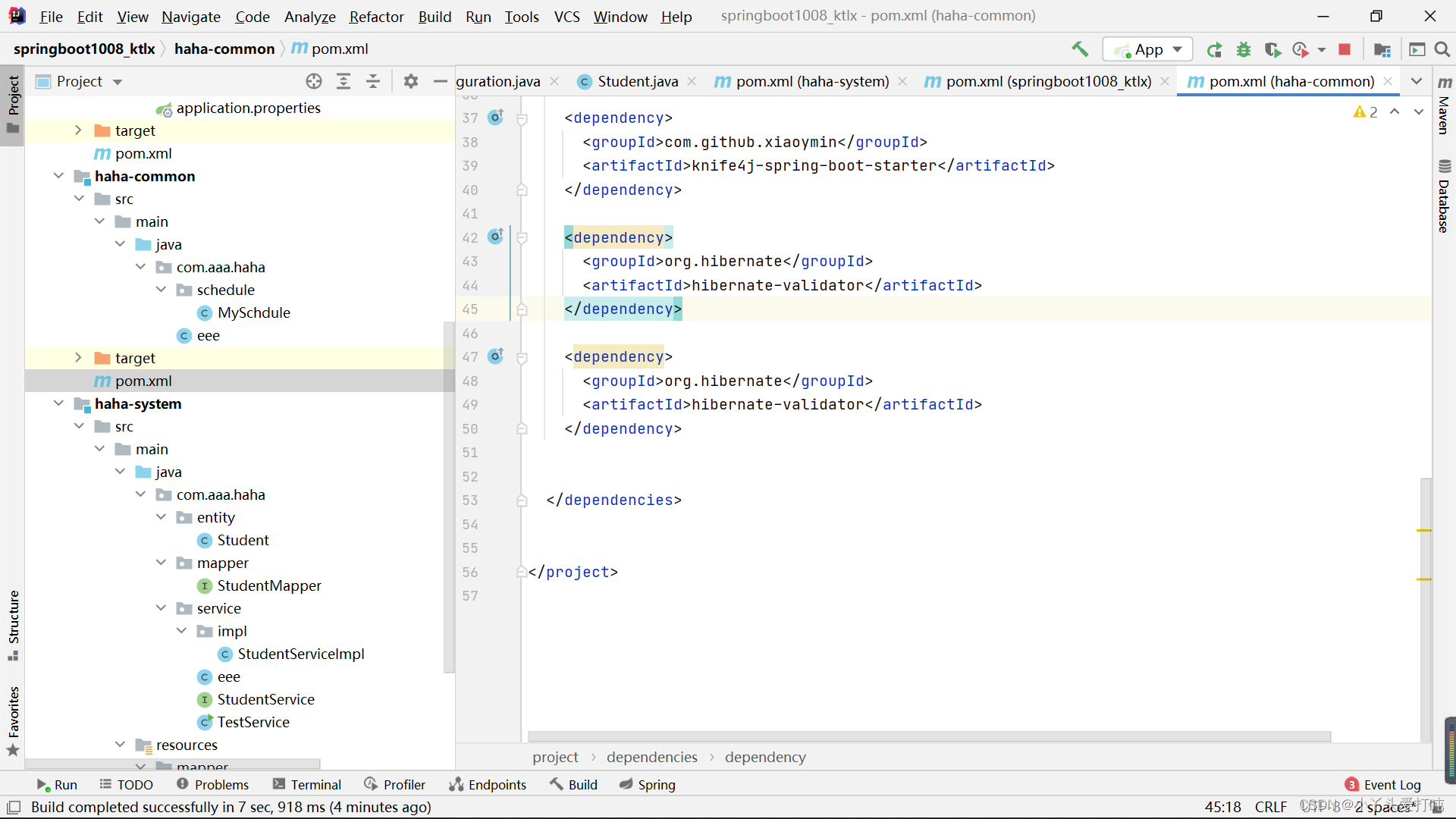This screenshot has width=1456, height=819.
Task: Toggle tool window quick access in status bar
Action: (14, 807)
